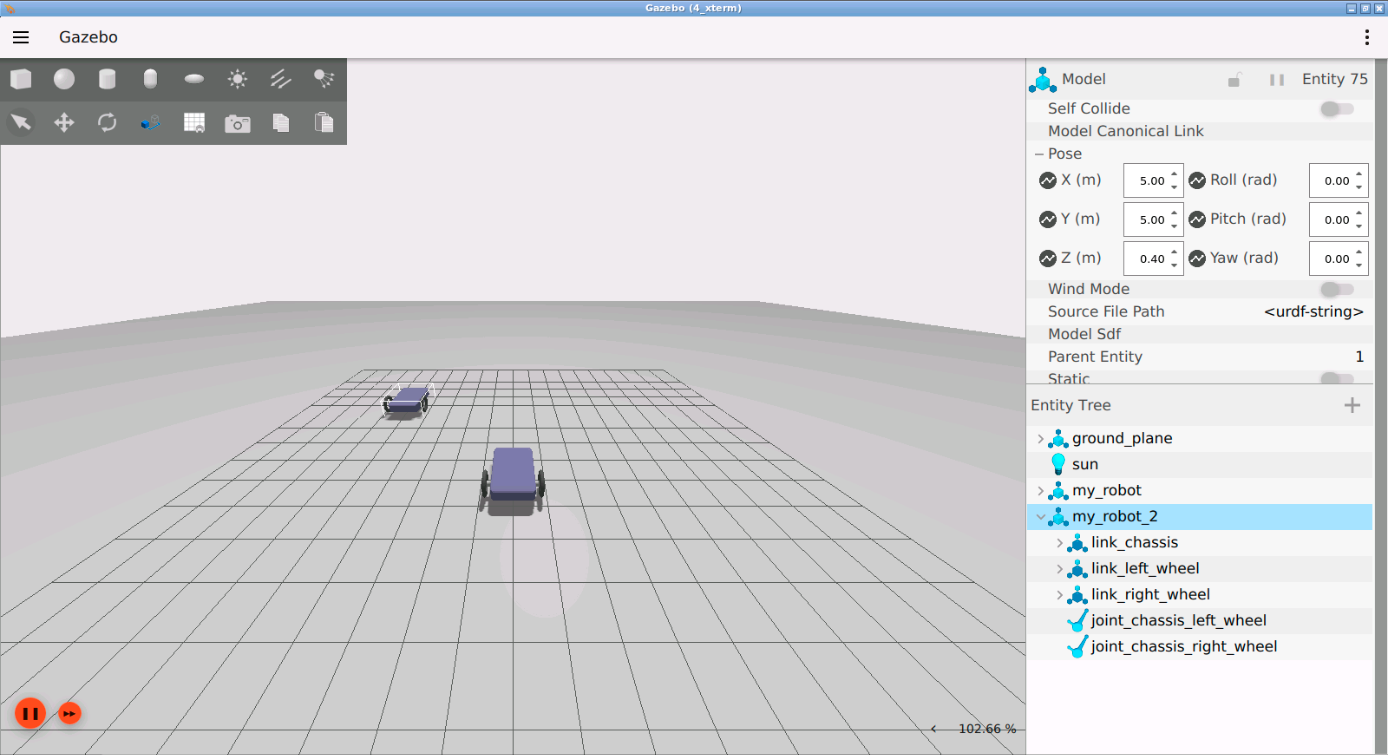Choose the translate mode tool
Screen dimensions: 1388x755
pos(64,122)
